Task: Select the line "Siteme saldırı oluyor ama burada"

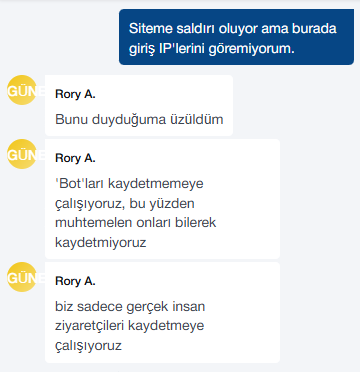Action: click(233, 29)
